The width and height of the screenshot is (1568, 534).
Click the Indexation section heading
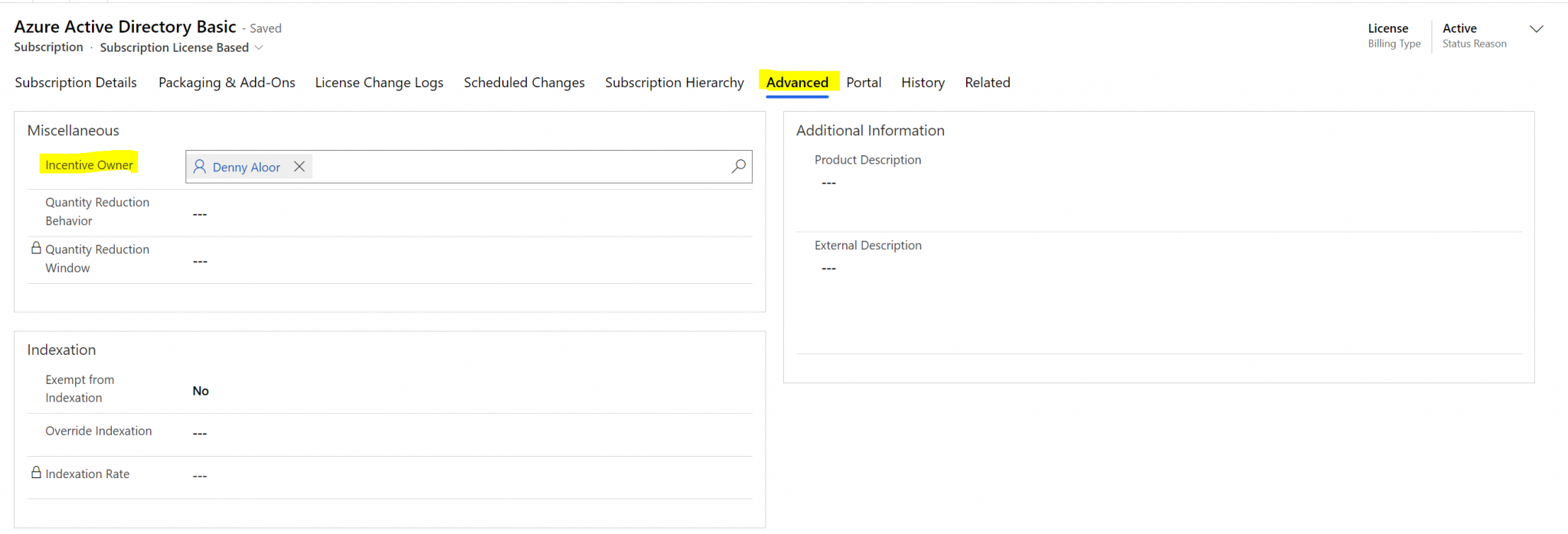click(x=61, y=350)
